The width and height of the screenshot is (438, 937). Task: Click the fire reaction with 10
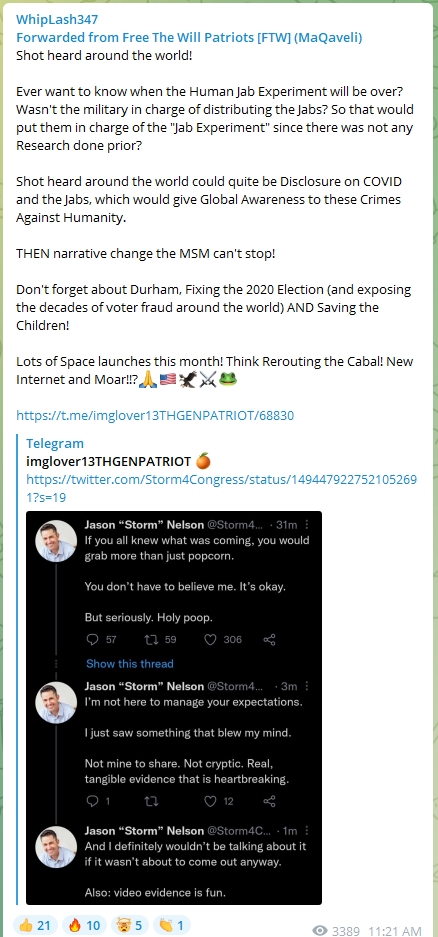point(85,925)
